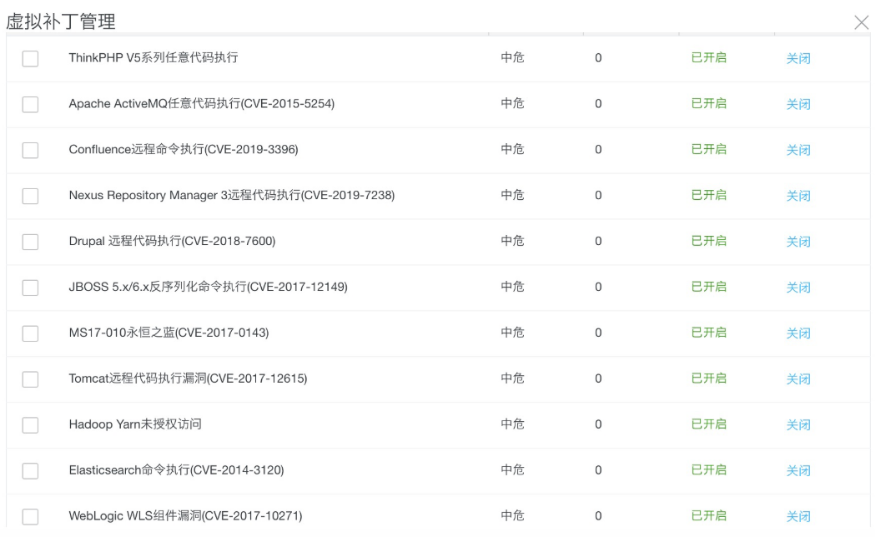Click 中危 severity in Elasticsearch row
Image resolution: width=882 pixels, height=542 pixels.
click(x=512, y=470)
